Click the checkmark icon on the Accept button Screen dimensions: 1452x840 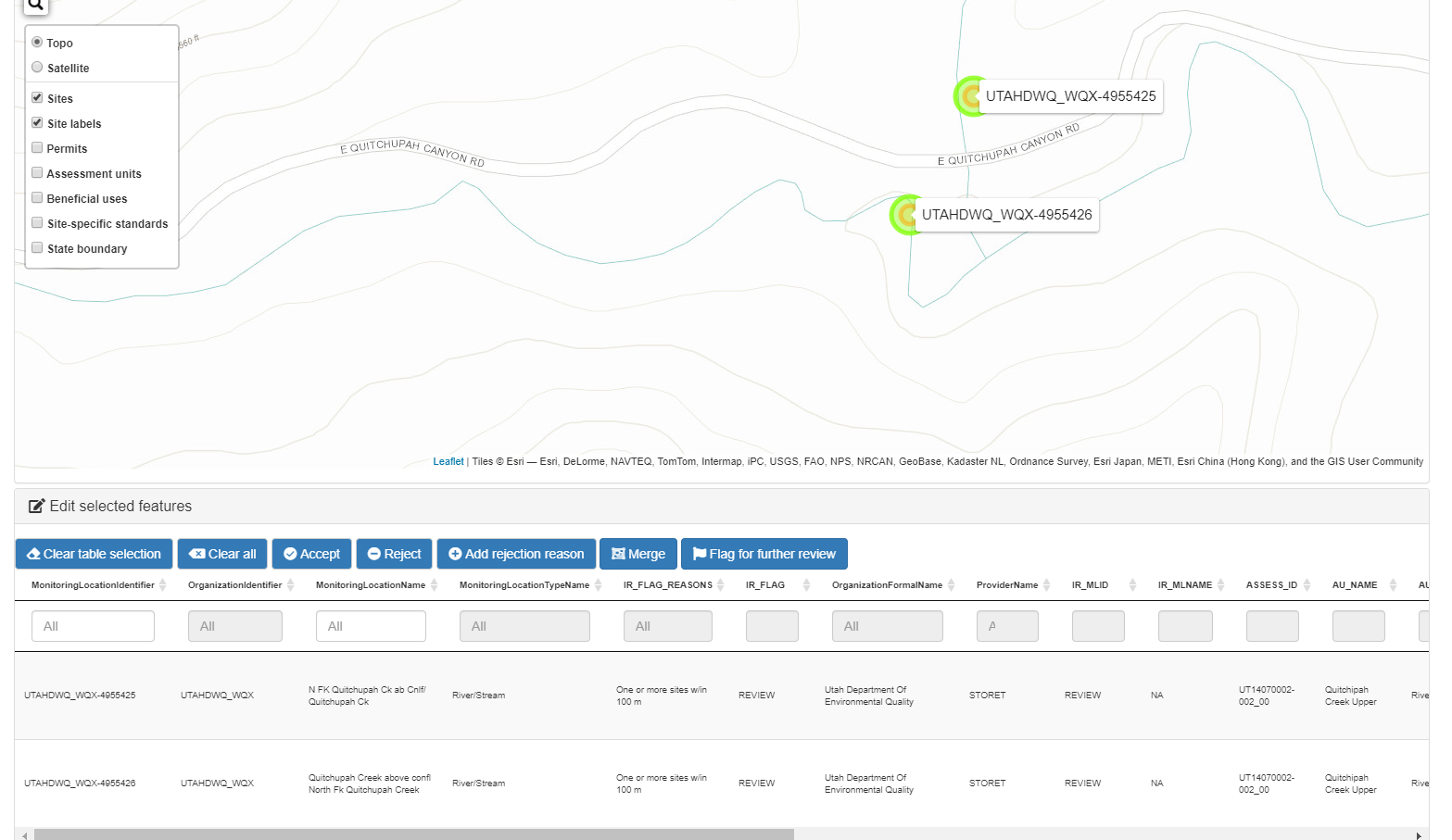(x=290, y=554)
